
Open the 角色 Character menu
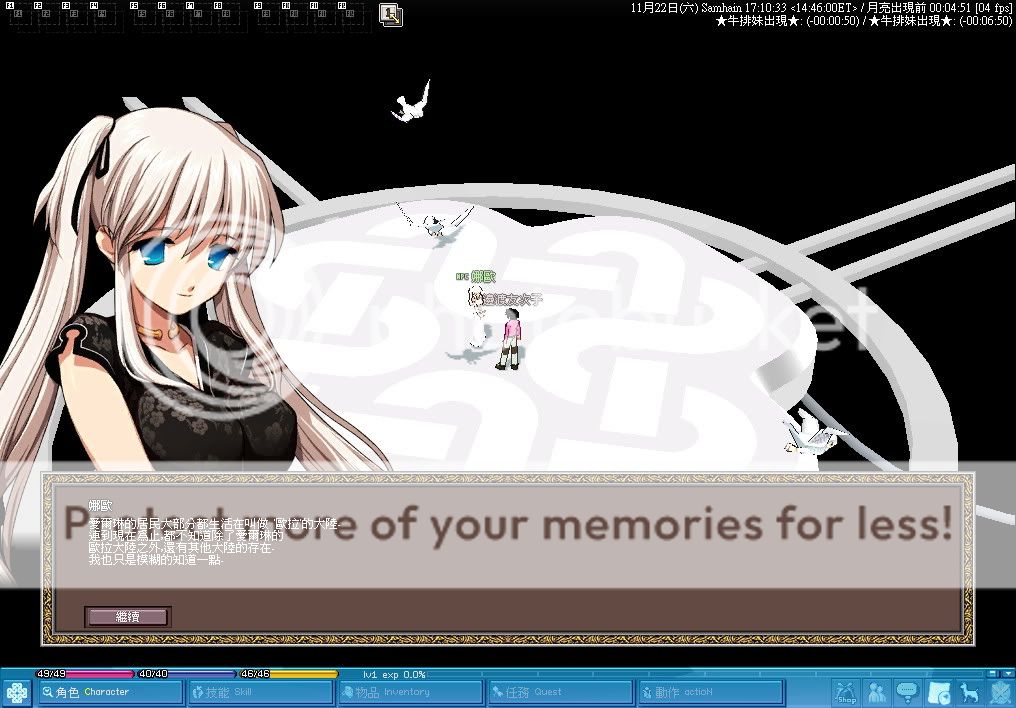click(111, 692)
